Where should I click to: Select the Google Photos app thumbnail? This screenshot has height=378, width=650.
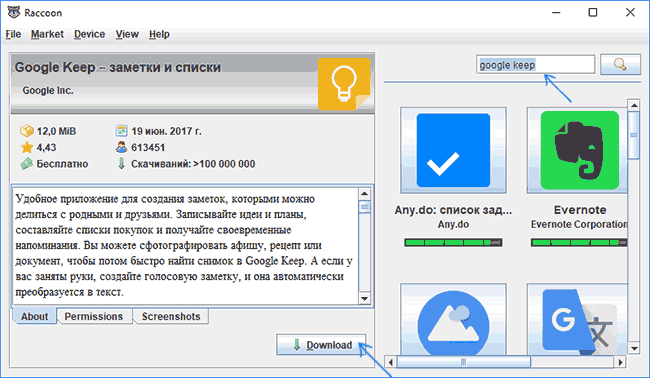click(x=453, y=319)
